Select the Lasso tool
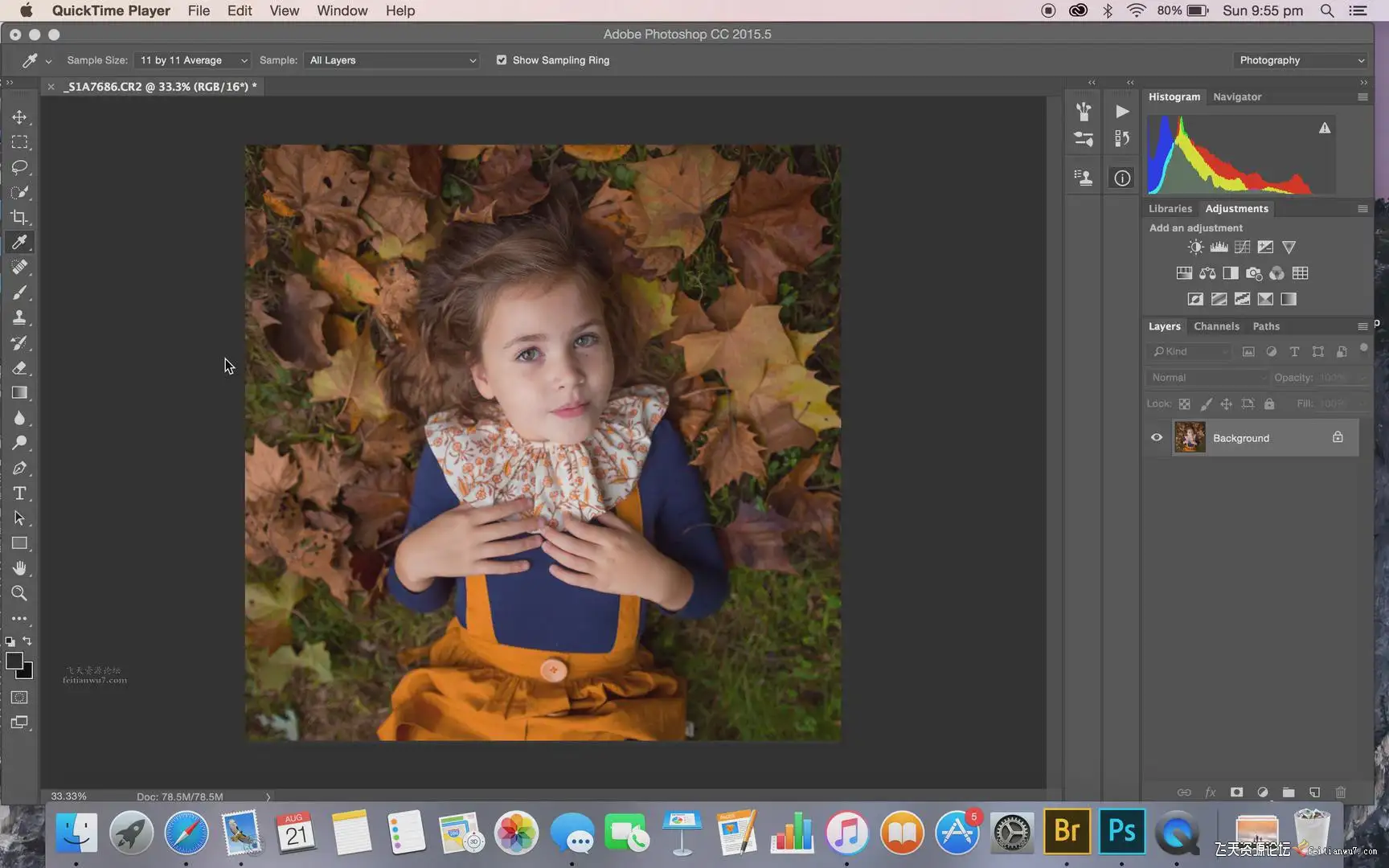This screenshot has width=1389, height=868. 19,167
